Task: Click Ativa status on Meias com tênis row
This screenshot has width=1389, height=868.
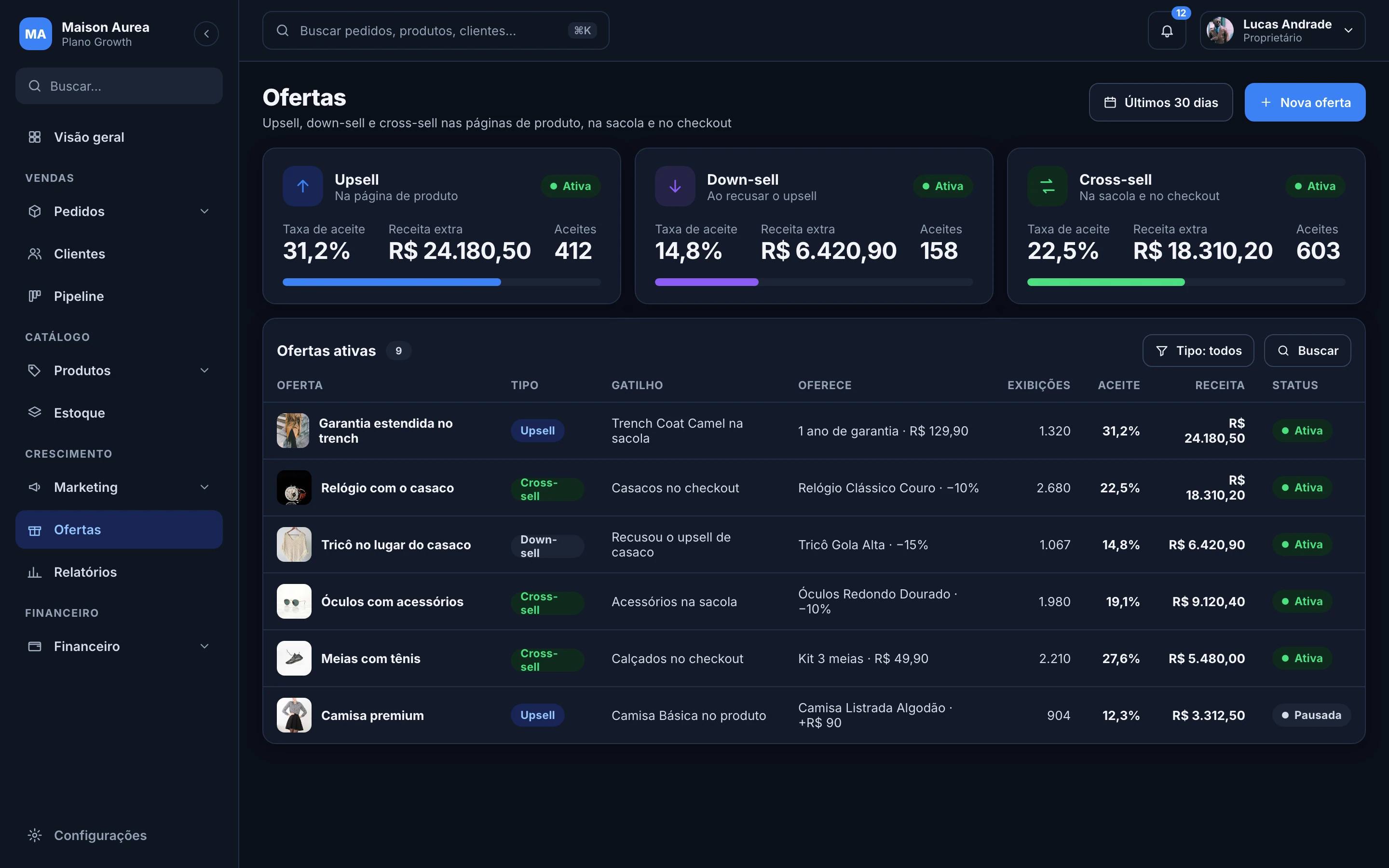Action: pyautogui.click(x=1302, y=658)
